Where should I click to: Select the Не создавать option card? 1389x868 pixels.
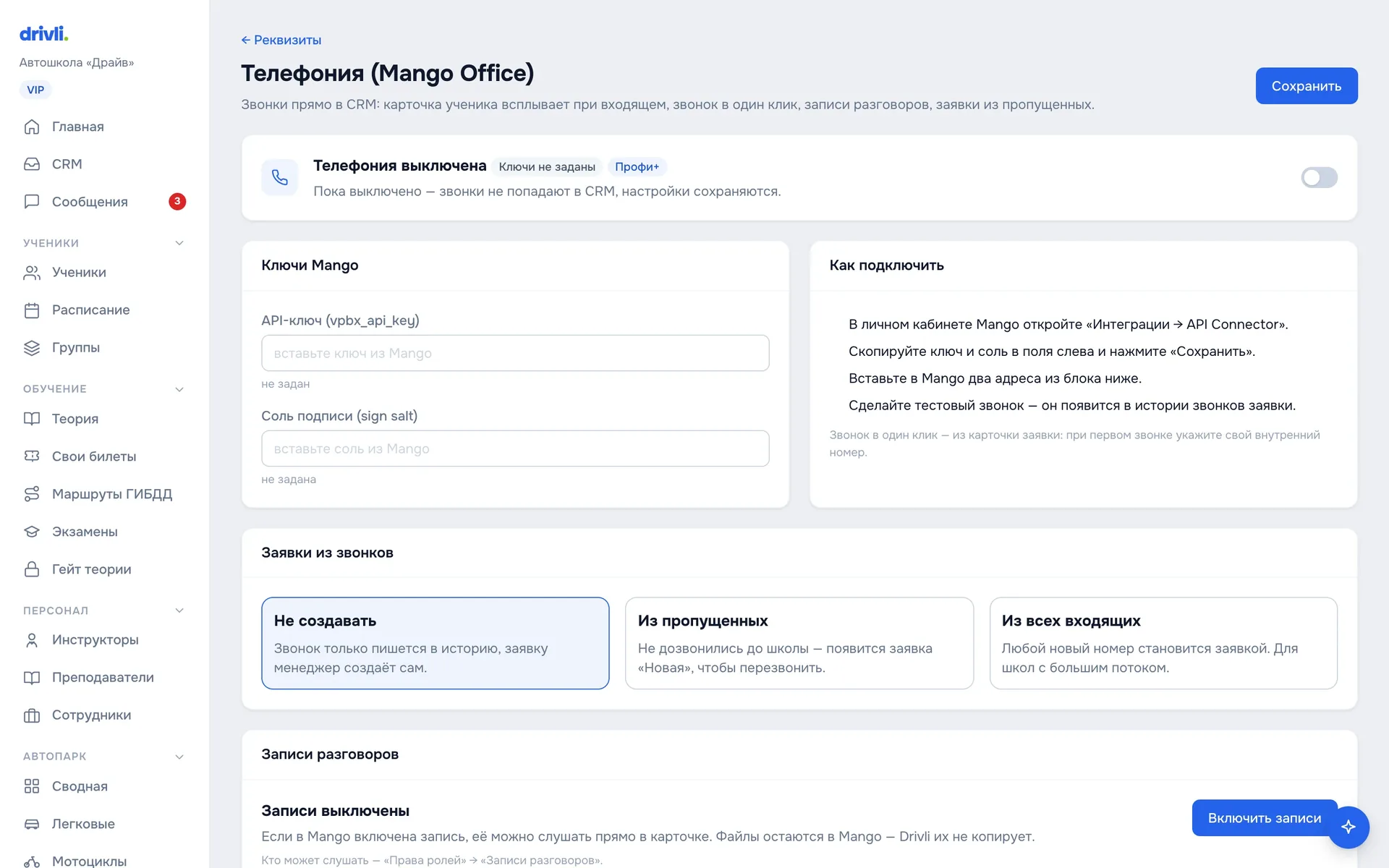point(436,643)
